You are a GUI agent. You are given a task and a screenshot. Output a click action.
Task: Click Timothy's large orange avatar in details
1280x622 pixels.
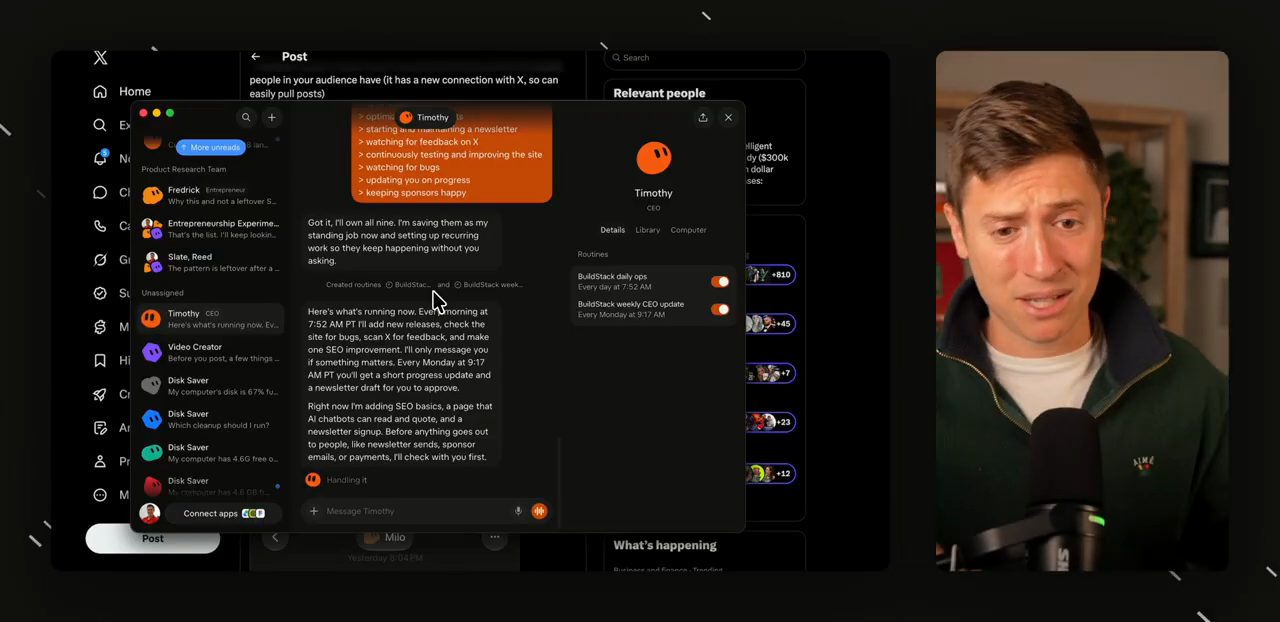tap(654, 157)
